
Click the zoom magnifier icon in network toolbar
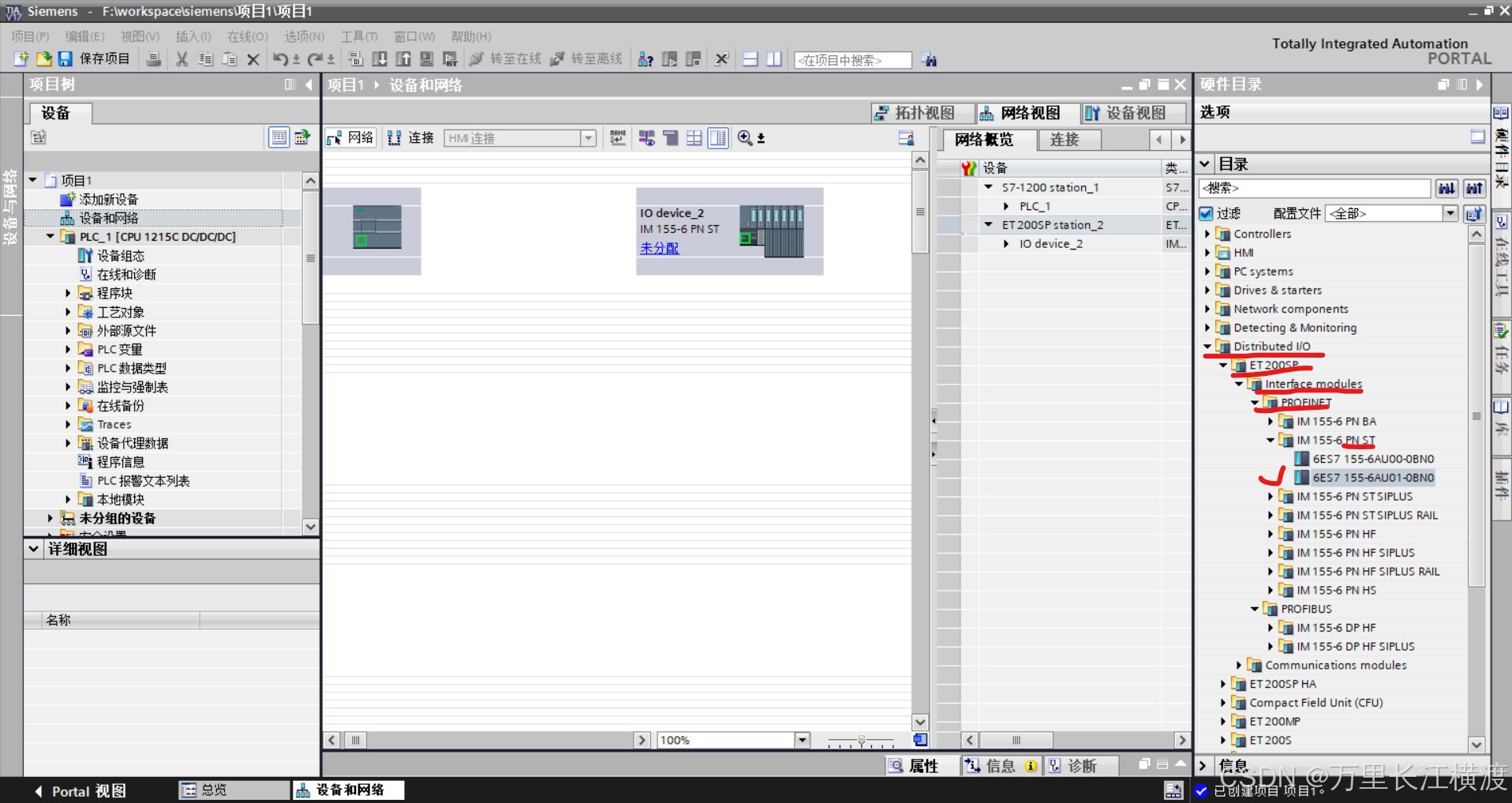[744, 138]
